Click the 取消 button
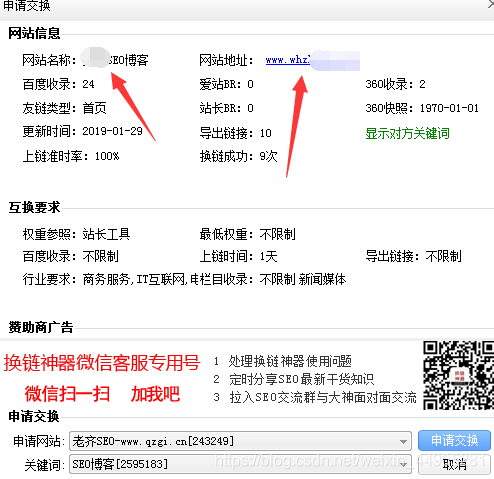494x479 pixels. tap(454, 464)
